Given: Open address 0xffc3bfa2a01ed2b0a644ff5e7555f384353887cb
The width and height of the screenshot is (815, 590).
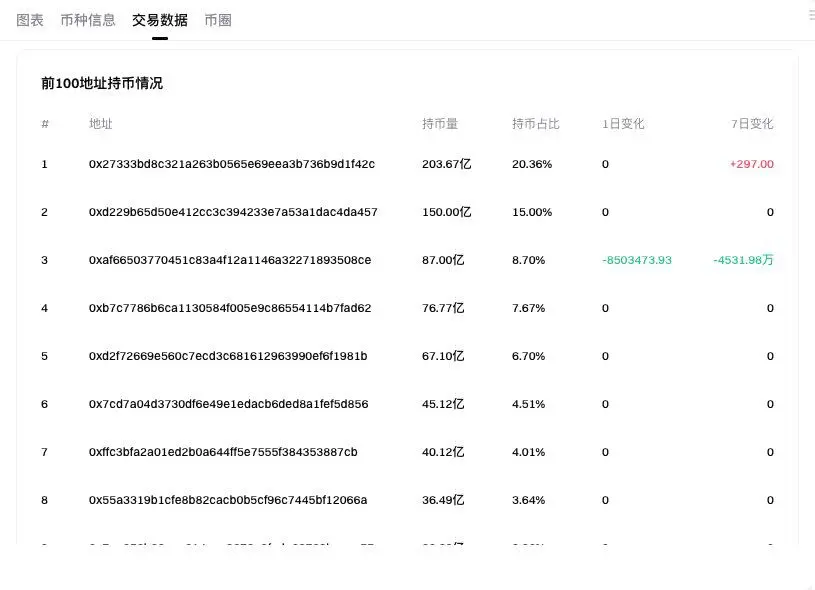Looking at the screenshot, I should point(223,452).
